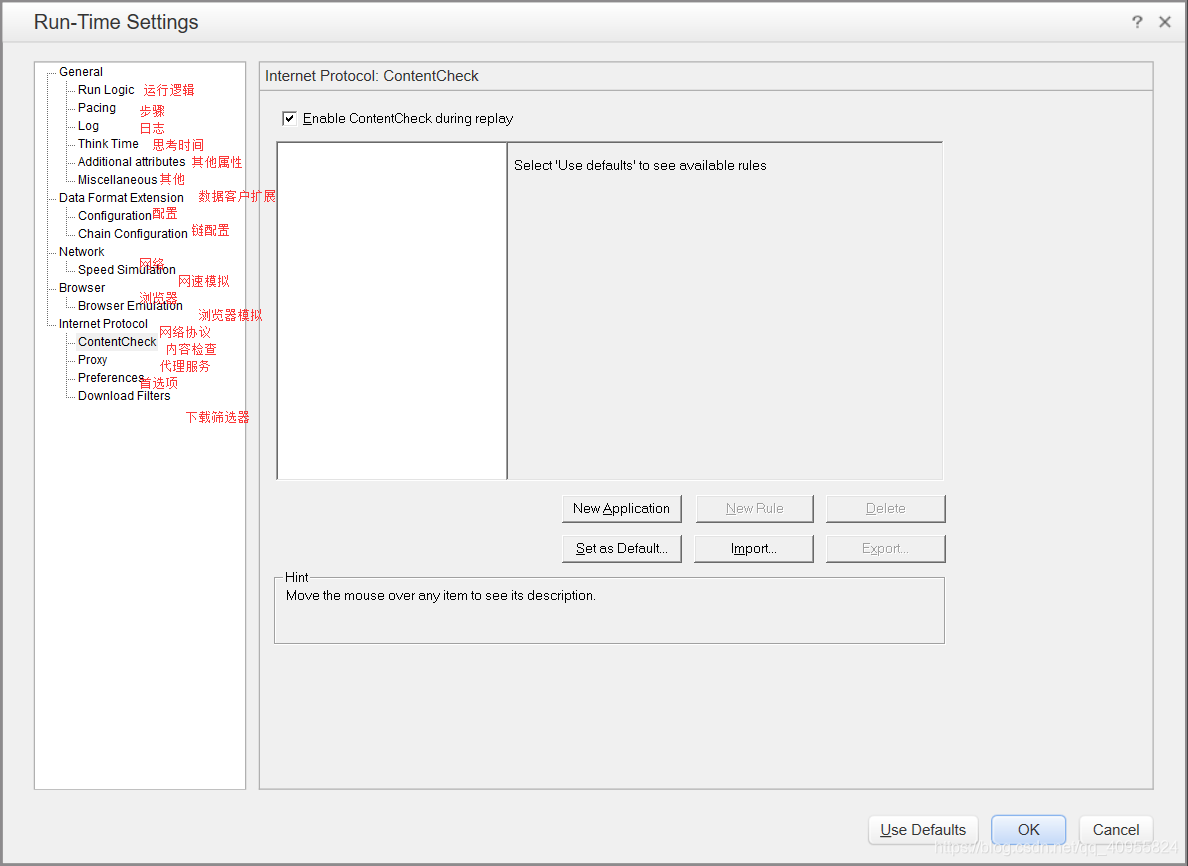Select the ContentCheck tree item
This screenshot has width=1188, height=866.
(117, 342)
